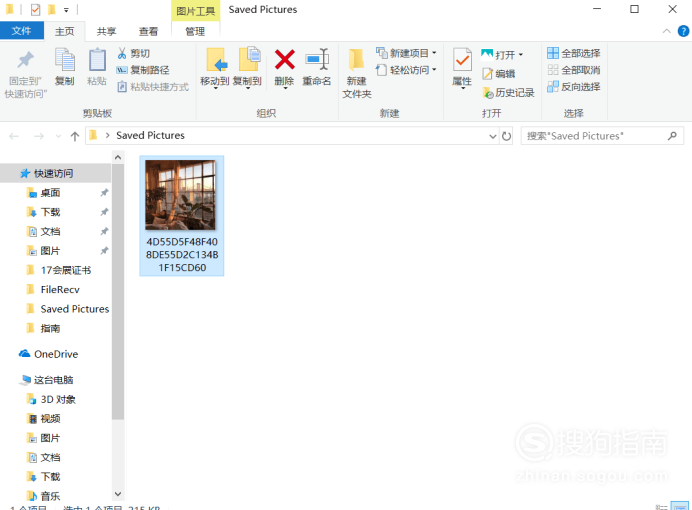The height and width of the screenshot is (510, 692).
Task: Open 3D 对象 under This PC
Action: tap(56, 399)
